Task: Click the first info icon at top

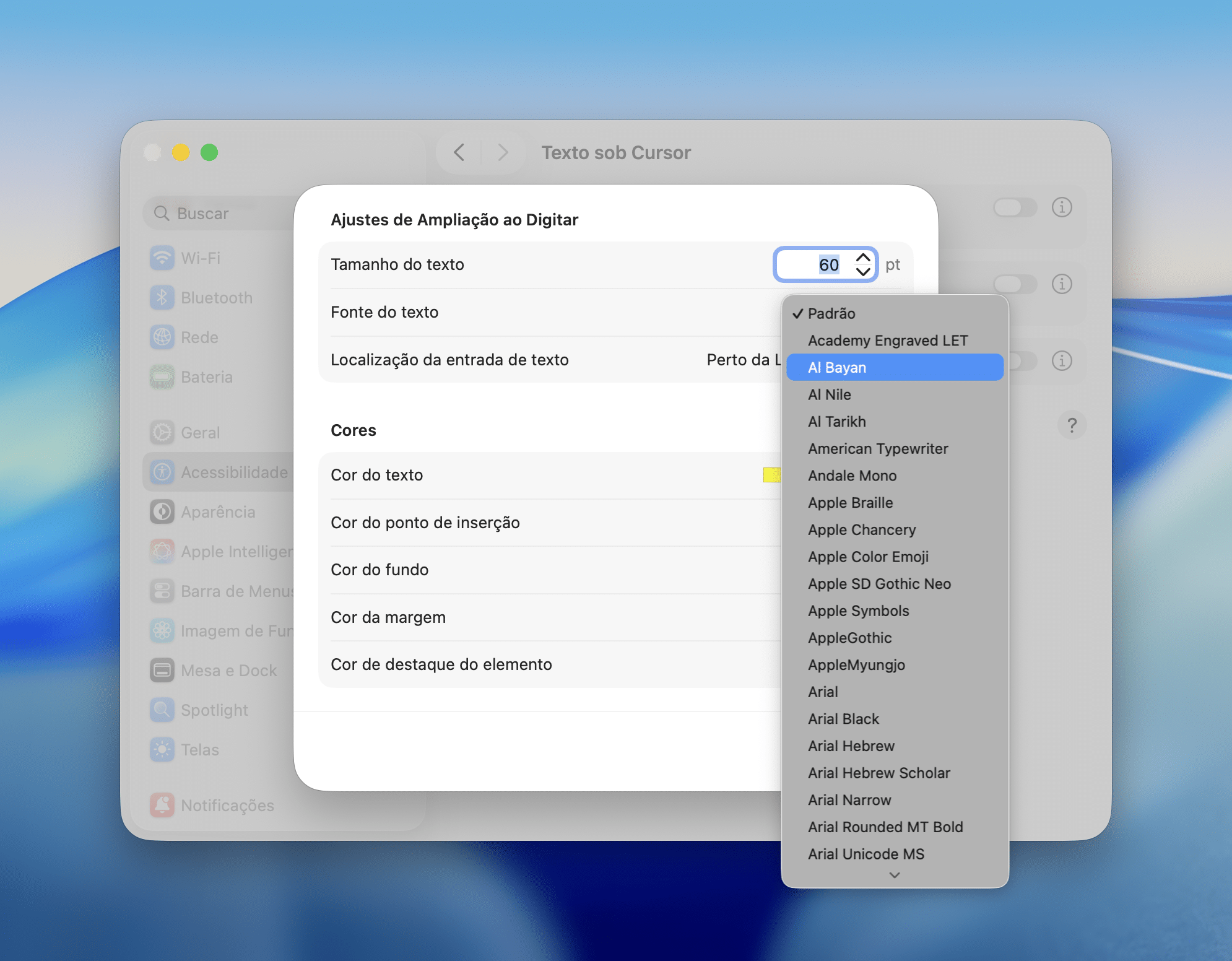Action: pos(1062,207)
